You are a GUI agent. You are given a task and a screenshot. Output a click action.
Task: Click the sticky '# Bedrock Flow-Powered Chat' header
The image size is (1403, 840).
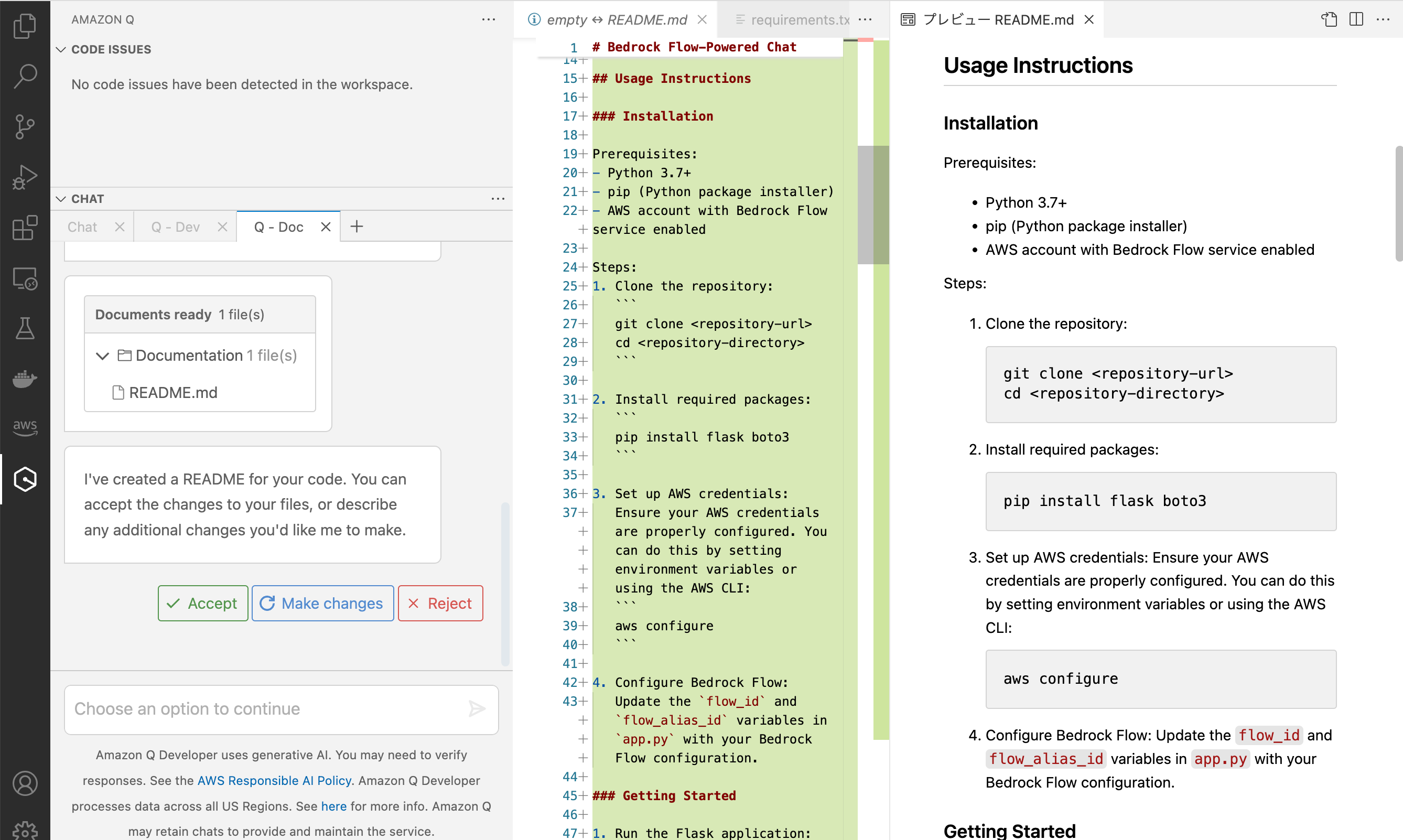(694, 47)
